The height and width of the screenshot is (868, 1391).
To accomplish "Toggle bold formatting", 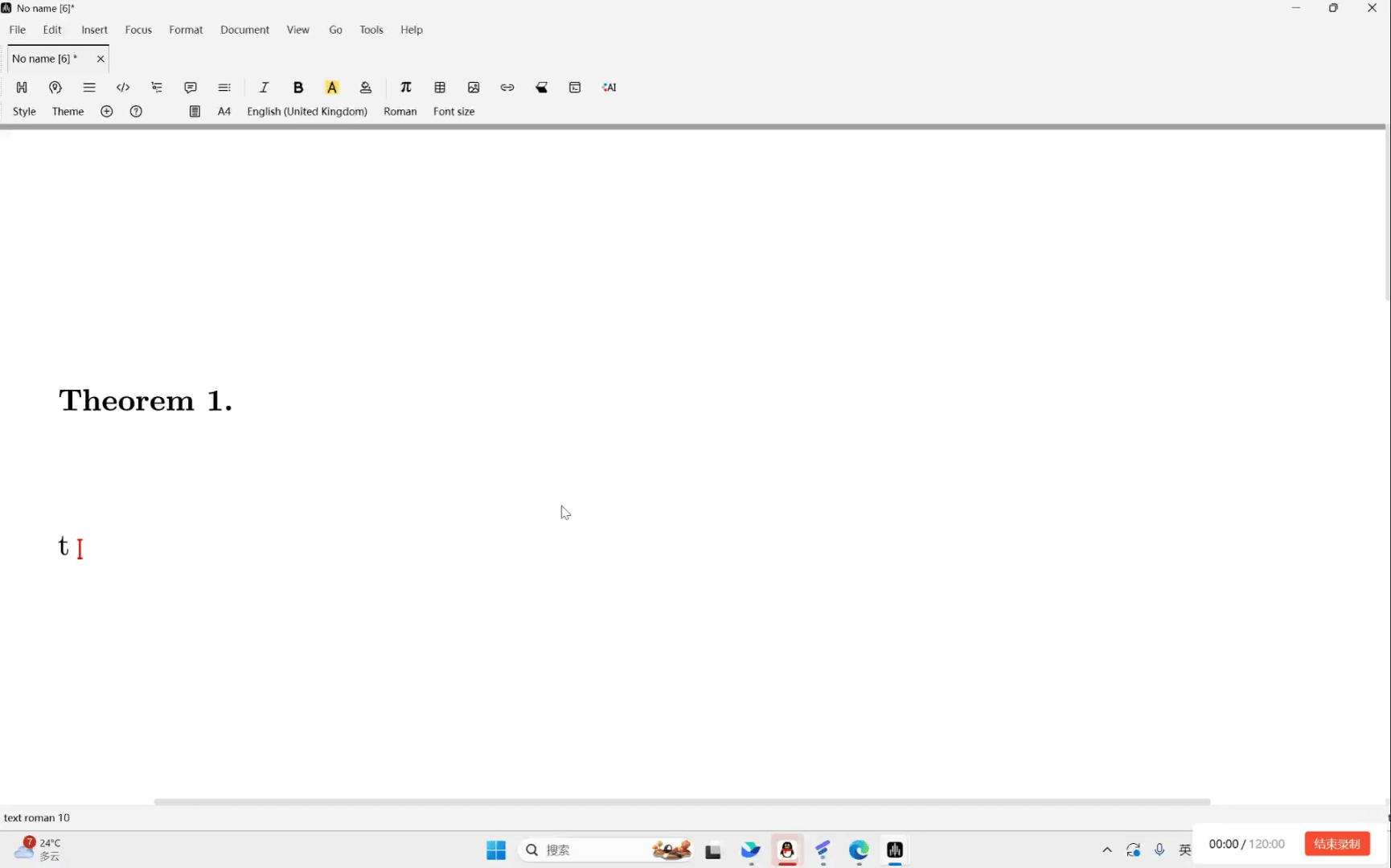I will coord(298,87).
